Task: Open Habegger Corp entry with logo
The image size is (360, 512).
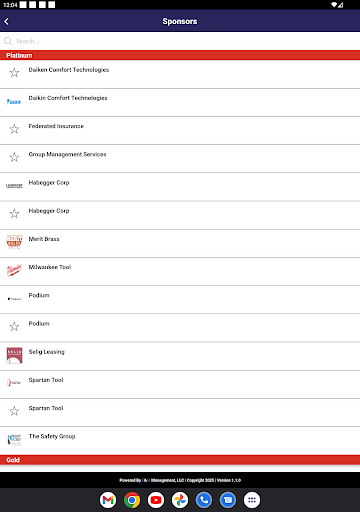Action: click(180, 187)
